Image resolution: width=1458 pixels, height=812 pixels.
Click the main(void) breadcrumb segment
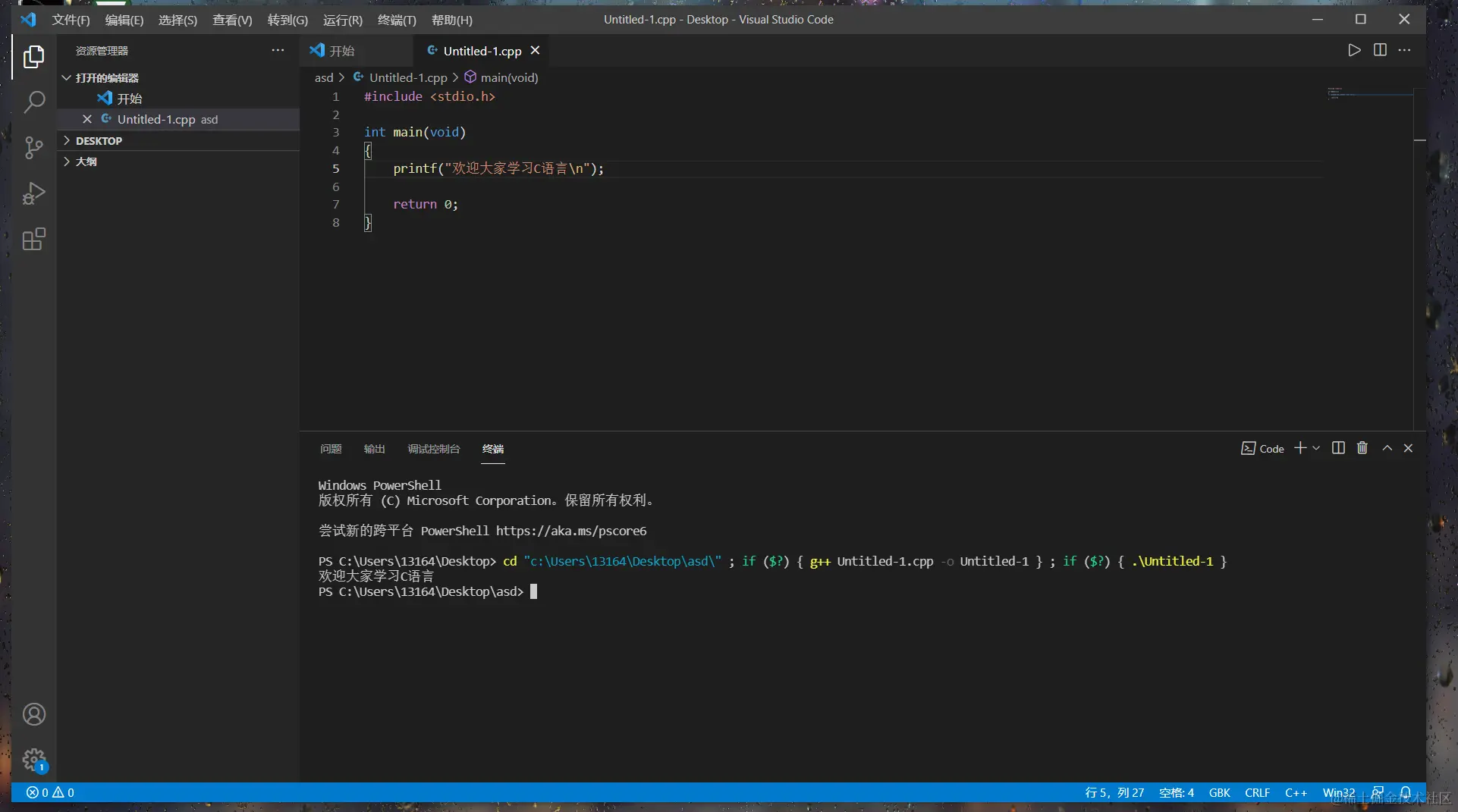501,78
